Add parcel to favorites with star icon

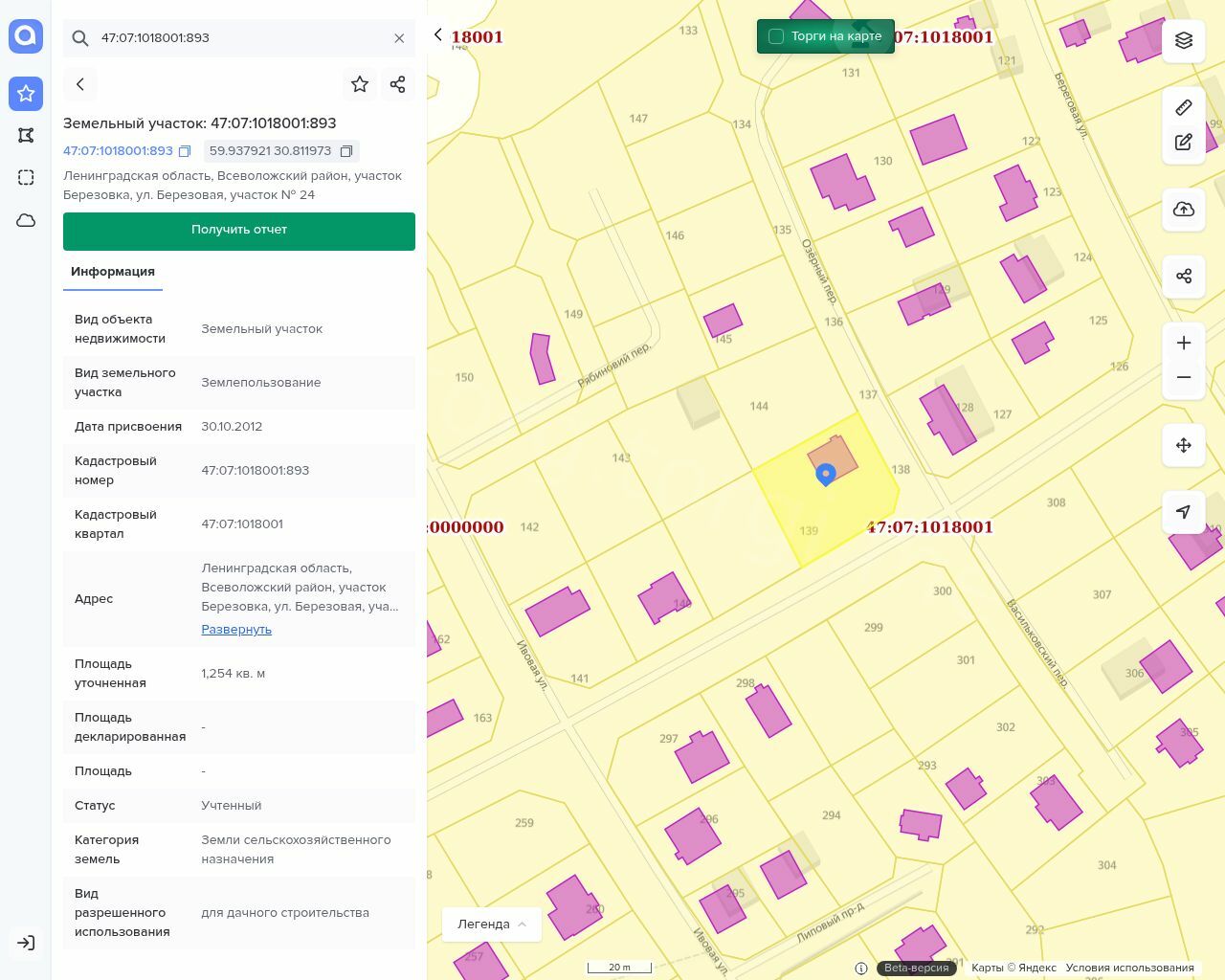(360, 84)
